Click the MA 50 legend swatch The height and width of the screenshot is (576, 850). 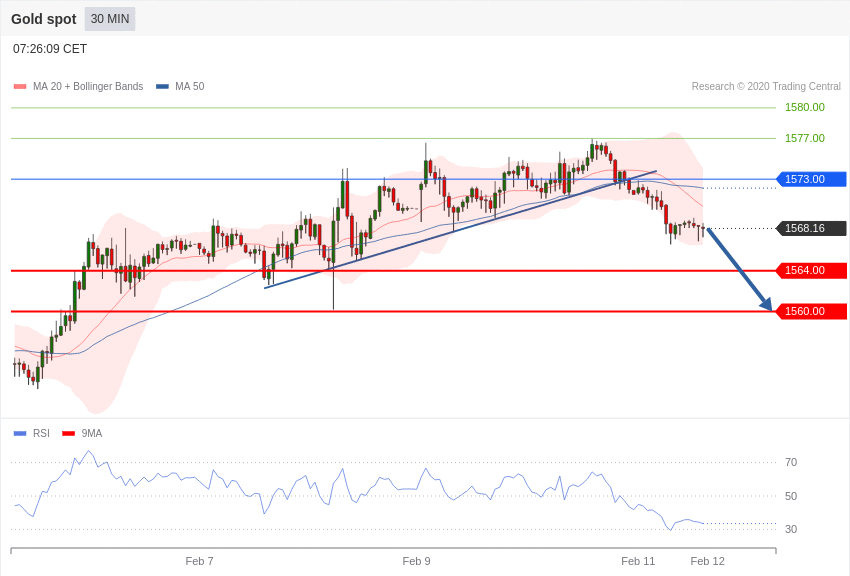pos(162,86)
